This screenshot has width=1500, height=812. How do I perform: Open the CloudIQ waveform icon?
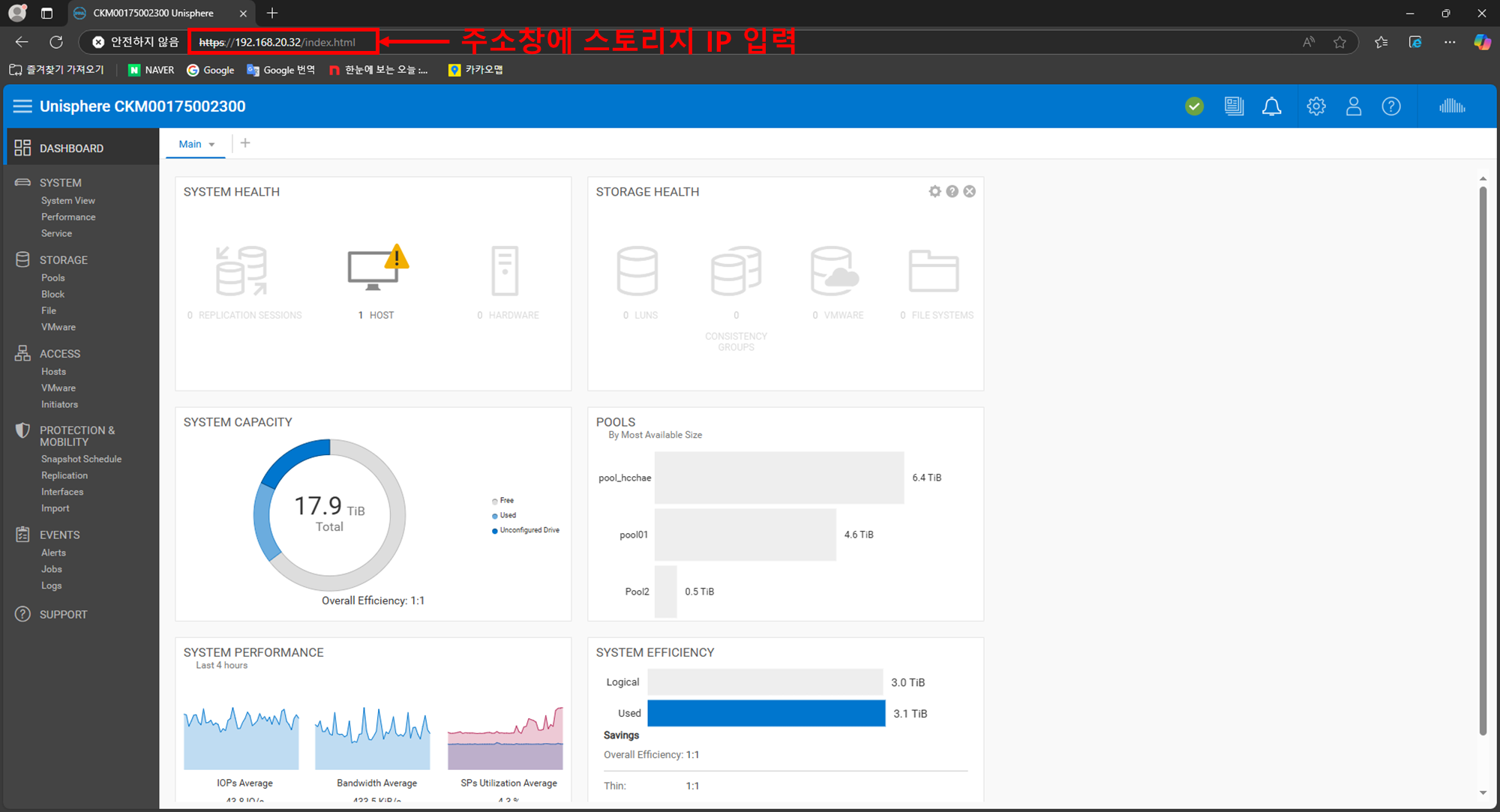[x=1452, y=106]
